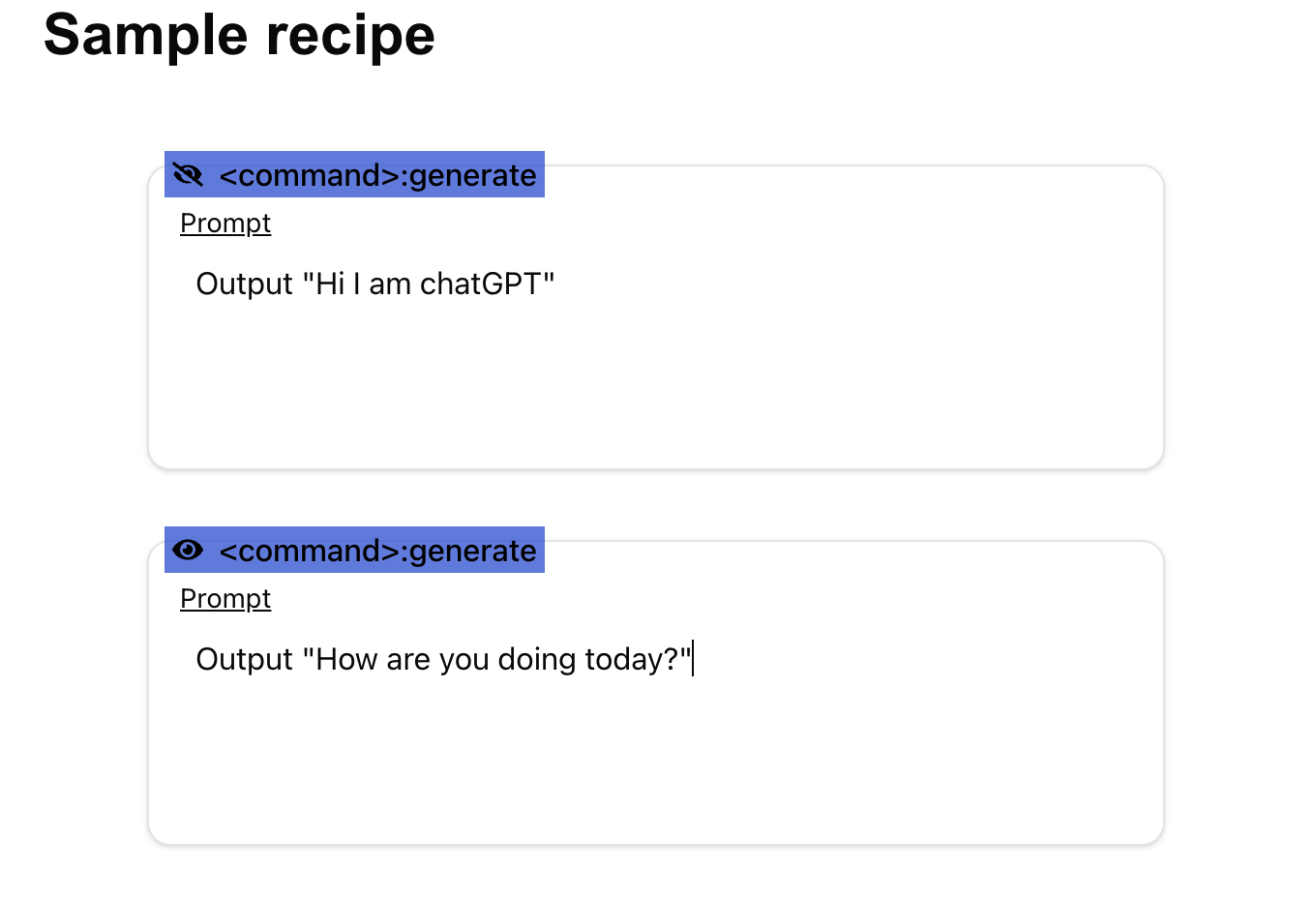Select the second <command>:generate label
The image size is (1316, 898).
(x=377, y=551)
